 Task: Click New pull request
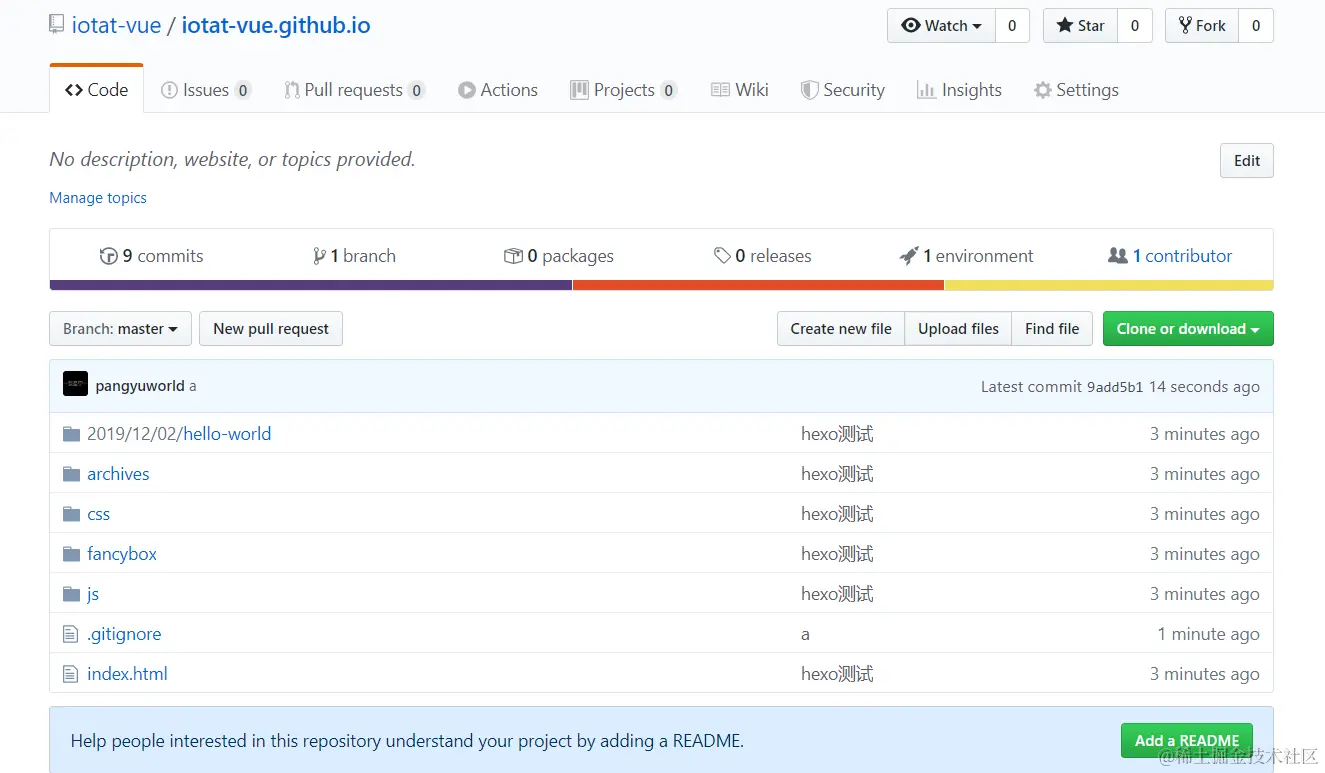(x=271, y=329)
